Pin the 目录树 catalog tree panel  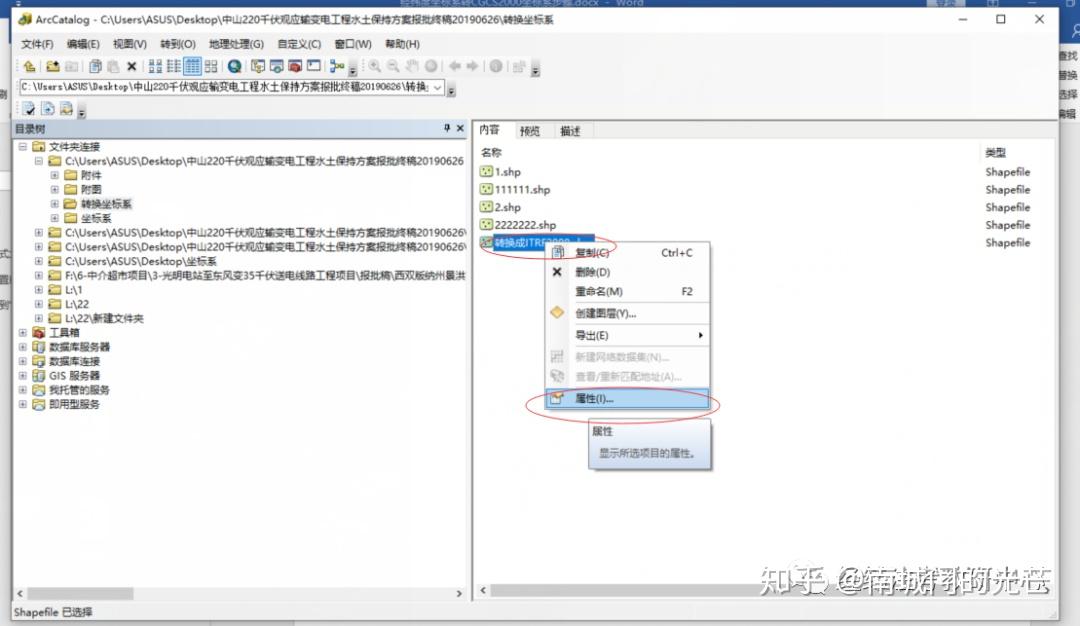point(447,128)
